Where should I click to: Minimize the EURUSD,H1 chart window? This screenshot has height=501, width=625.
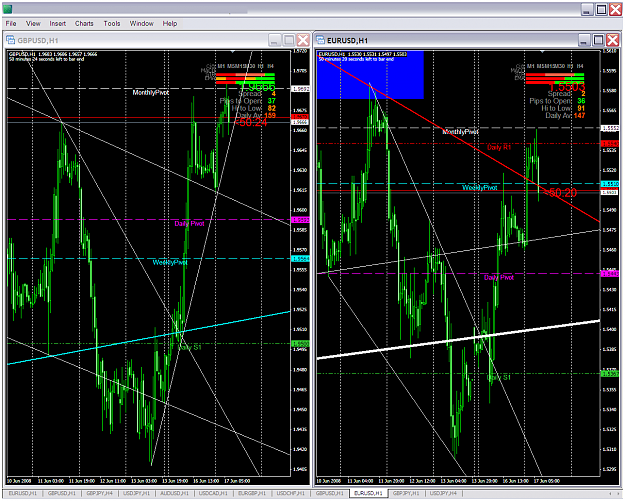coord(584,40)
